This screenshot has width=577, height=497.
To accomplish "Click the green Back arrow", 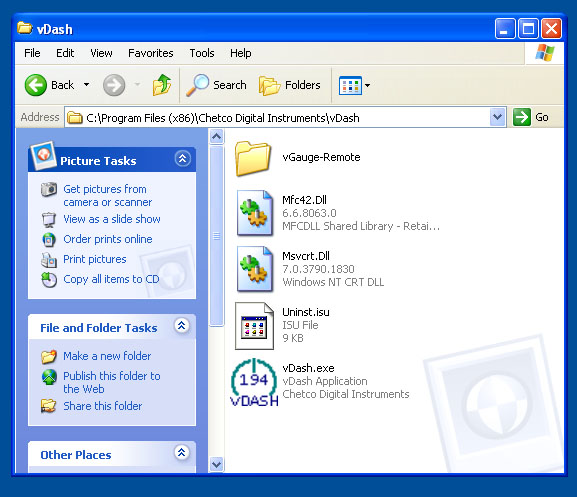I will coord(36,85).
